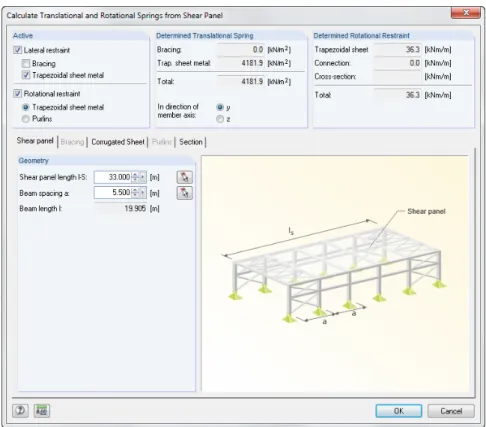This screenshot has width=486, height=427.
Task: Click Determined Translational Spring heading
Action: pos(205,36)
